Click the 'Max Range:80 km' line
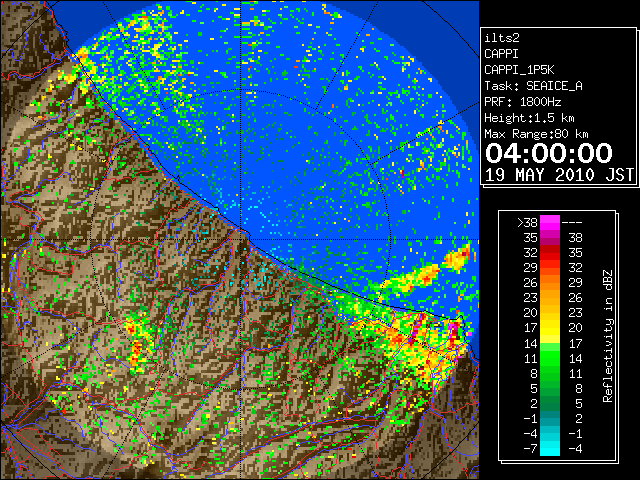The height and width of the screenshot is (480, 640). (536, 134)
